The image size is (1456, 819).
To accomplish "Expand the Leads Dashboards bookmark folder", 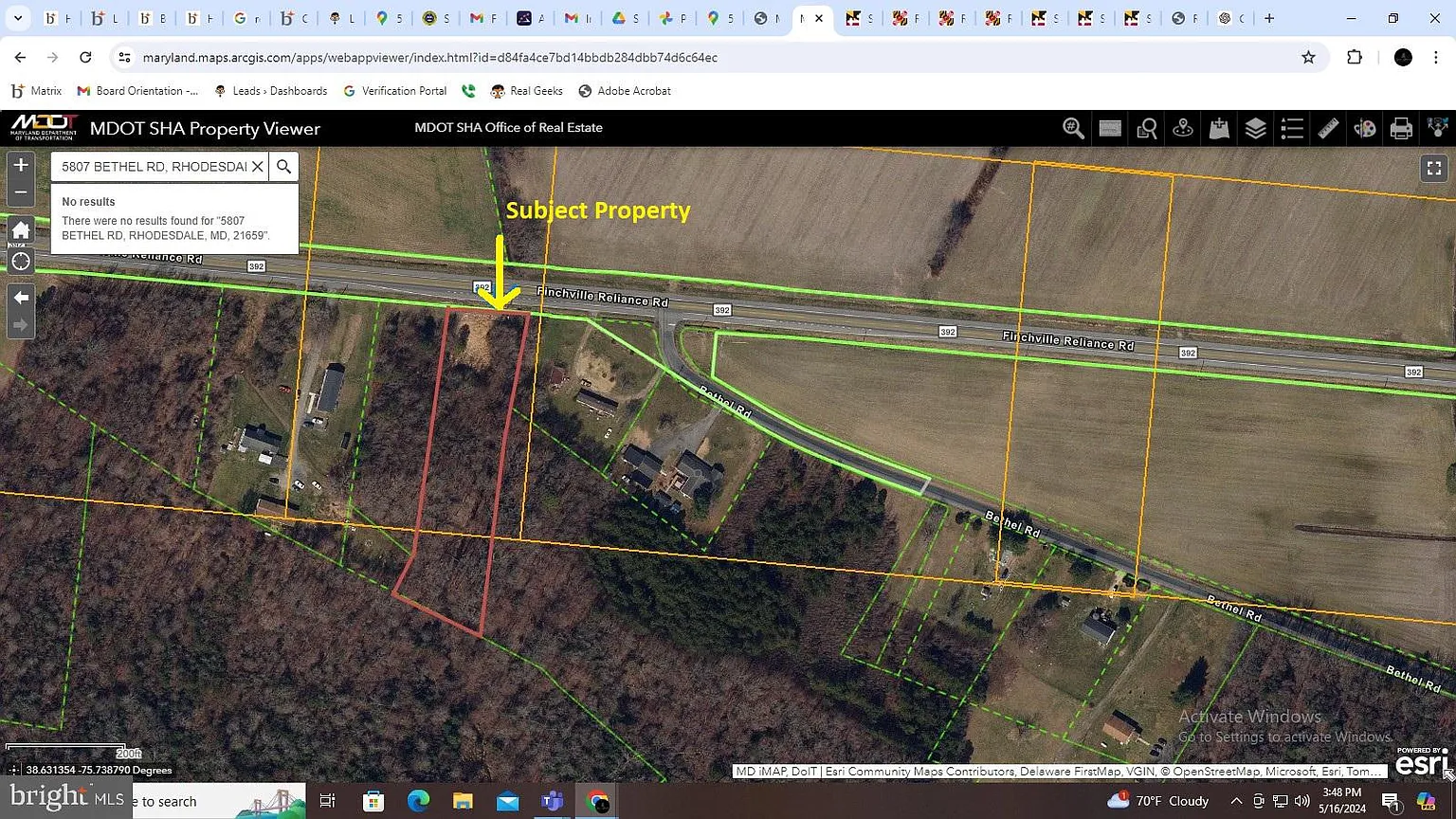I will pyautogui.click(x=281, y=90).
